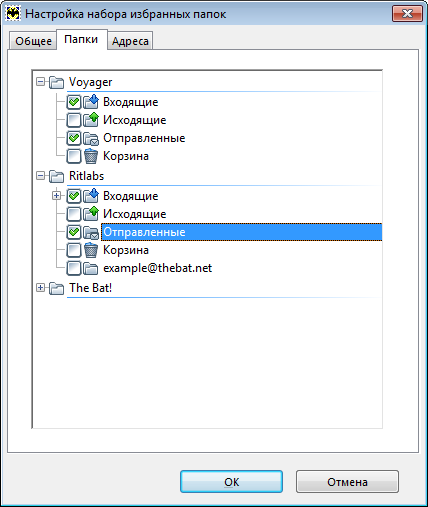Switch to the Общее tab
This screenshot has height=507, width=428.
coord(33,41)
